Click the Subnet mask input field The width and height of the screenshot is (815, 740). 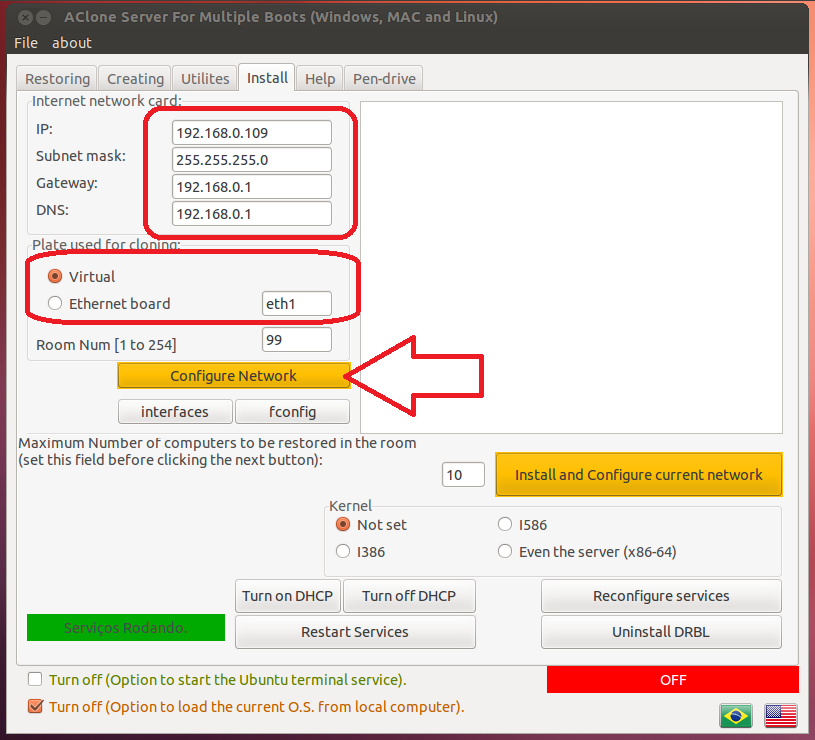pos(252,160)
